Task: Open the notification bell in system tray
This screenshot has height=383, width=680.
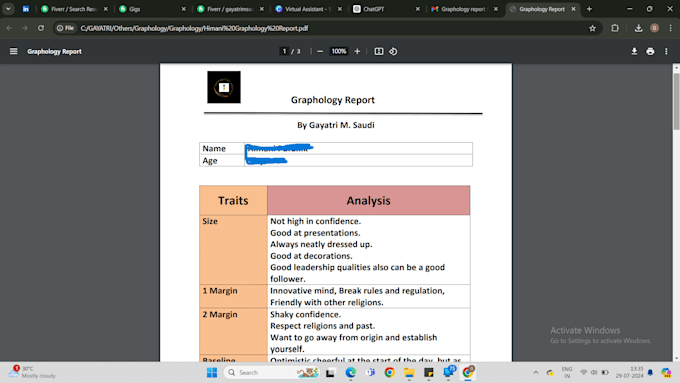Action: (650, 372)
